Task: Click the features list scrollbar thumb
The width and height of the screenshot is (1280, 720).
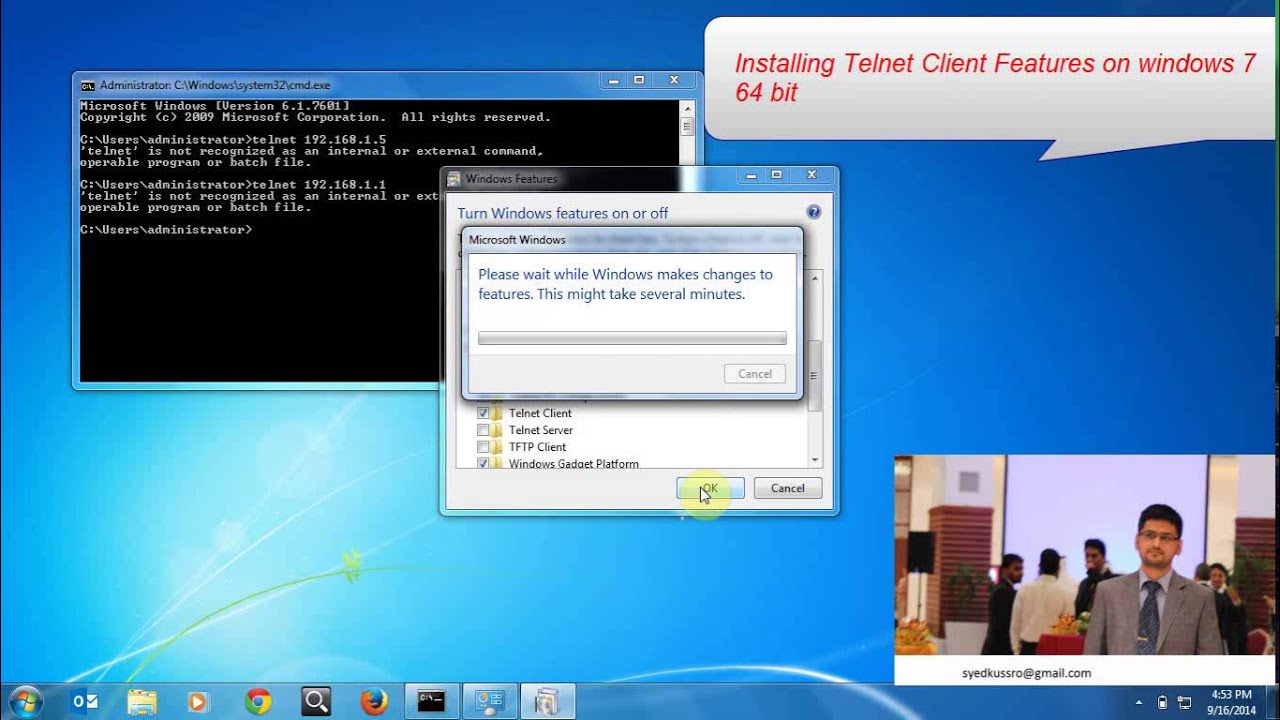Action: coord(815,375)
